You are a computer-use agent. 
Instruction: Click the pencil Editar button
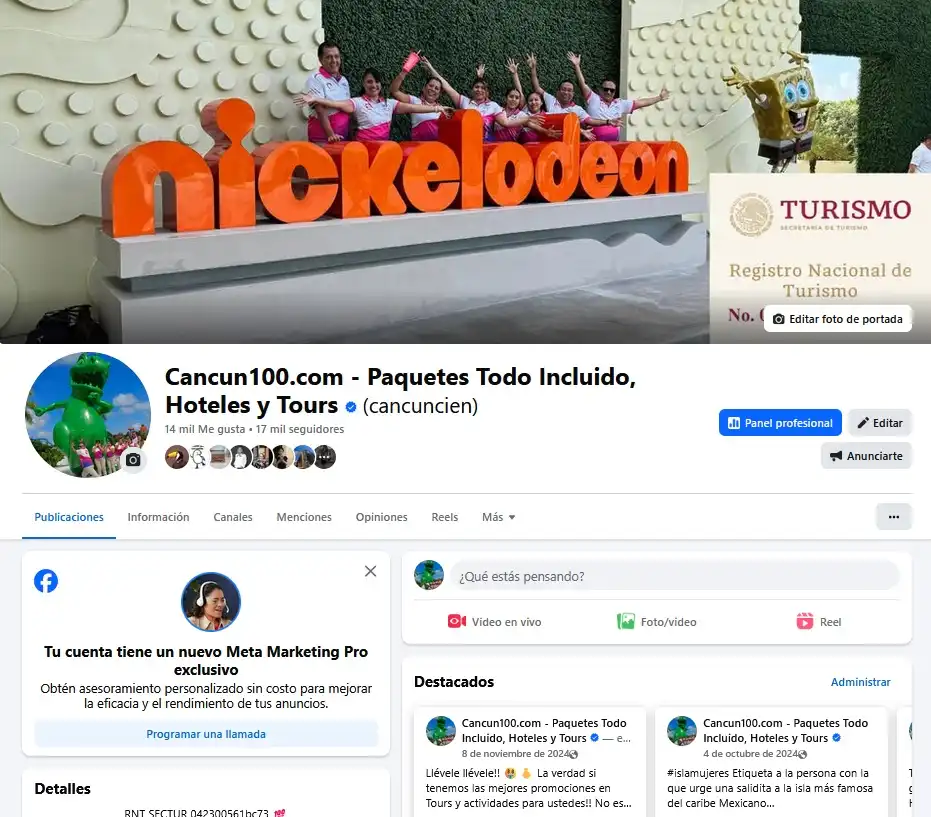click(879, 423)
